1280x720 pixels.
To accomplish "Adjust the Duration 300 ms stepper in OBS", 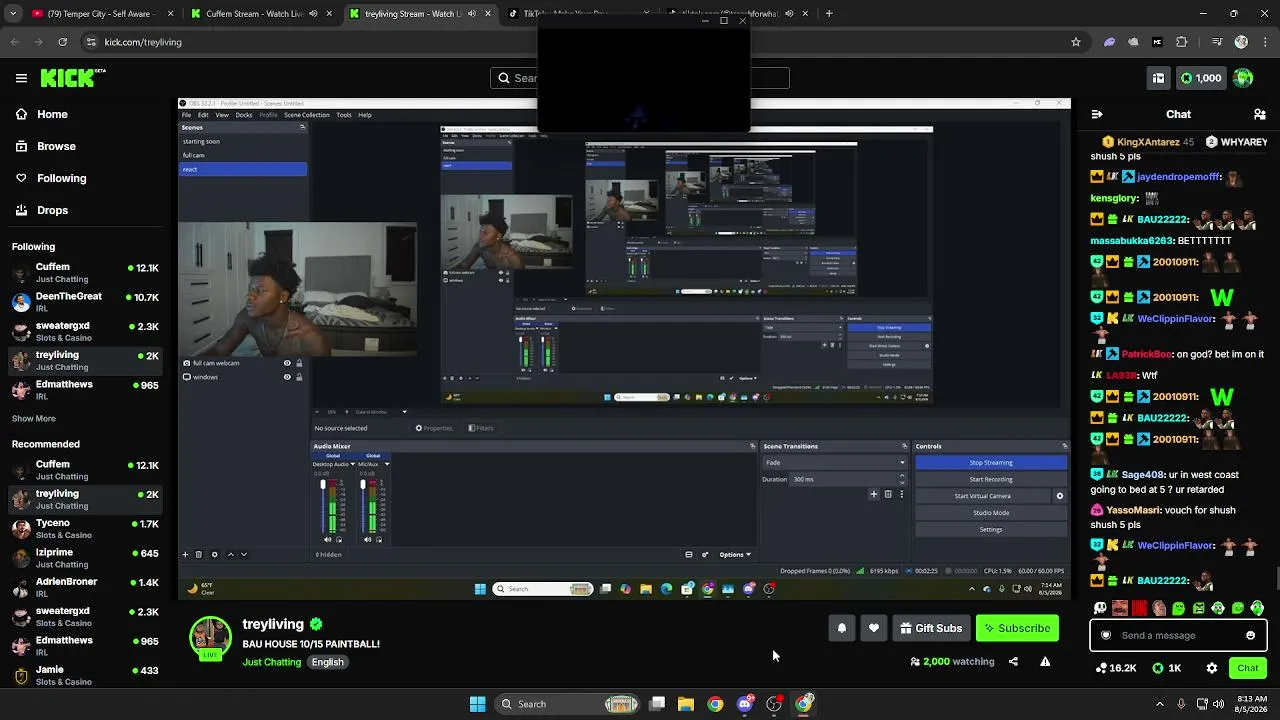I will click(x=902, y=479).
